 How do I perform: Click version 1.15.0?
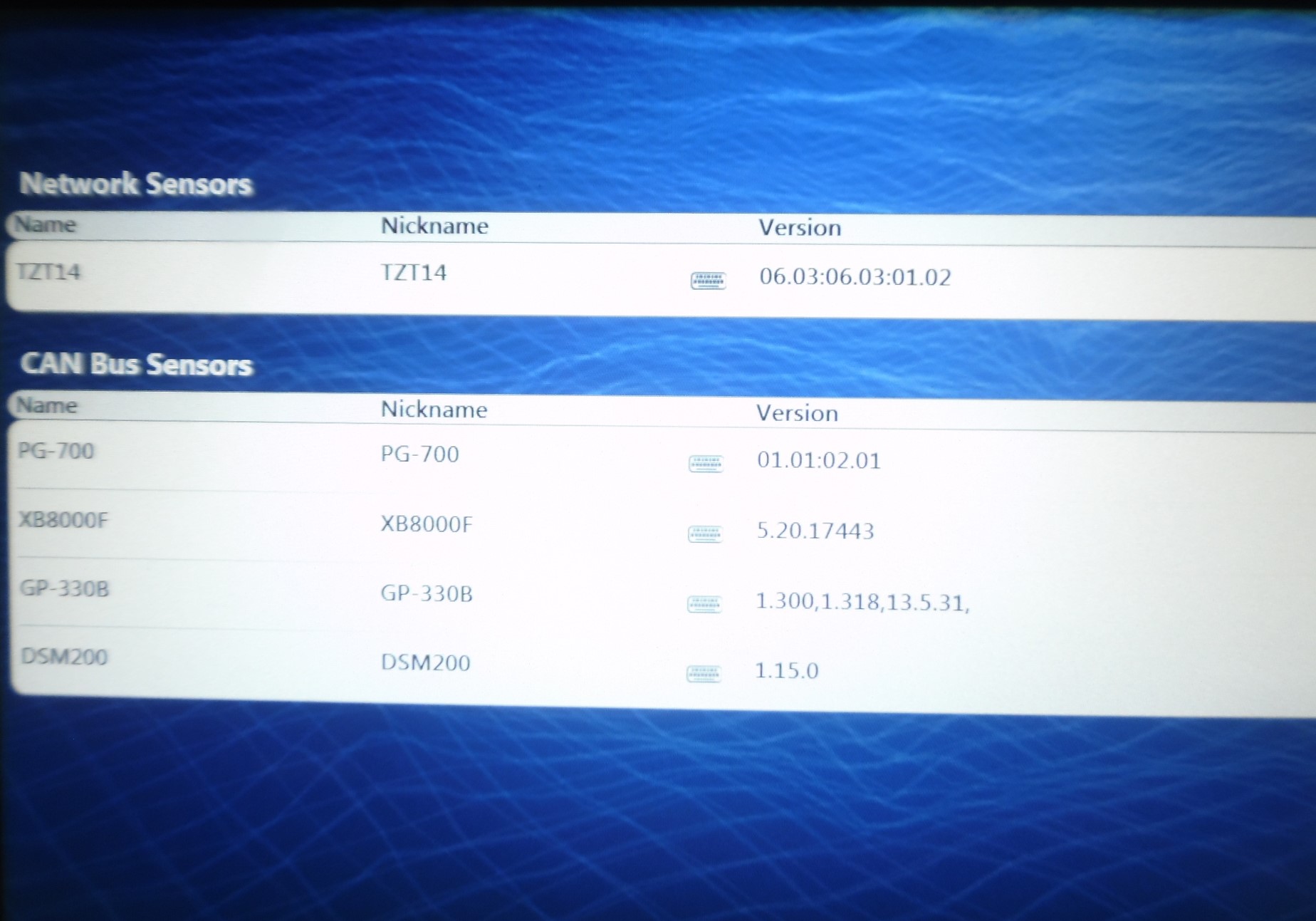[x=786, y=671]
